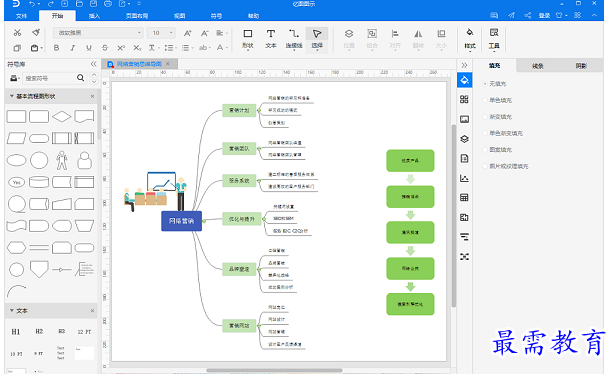The image size is (614, 374).
Task: Toggle bold formatting (B)
Action: tap(56, 48)
